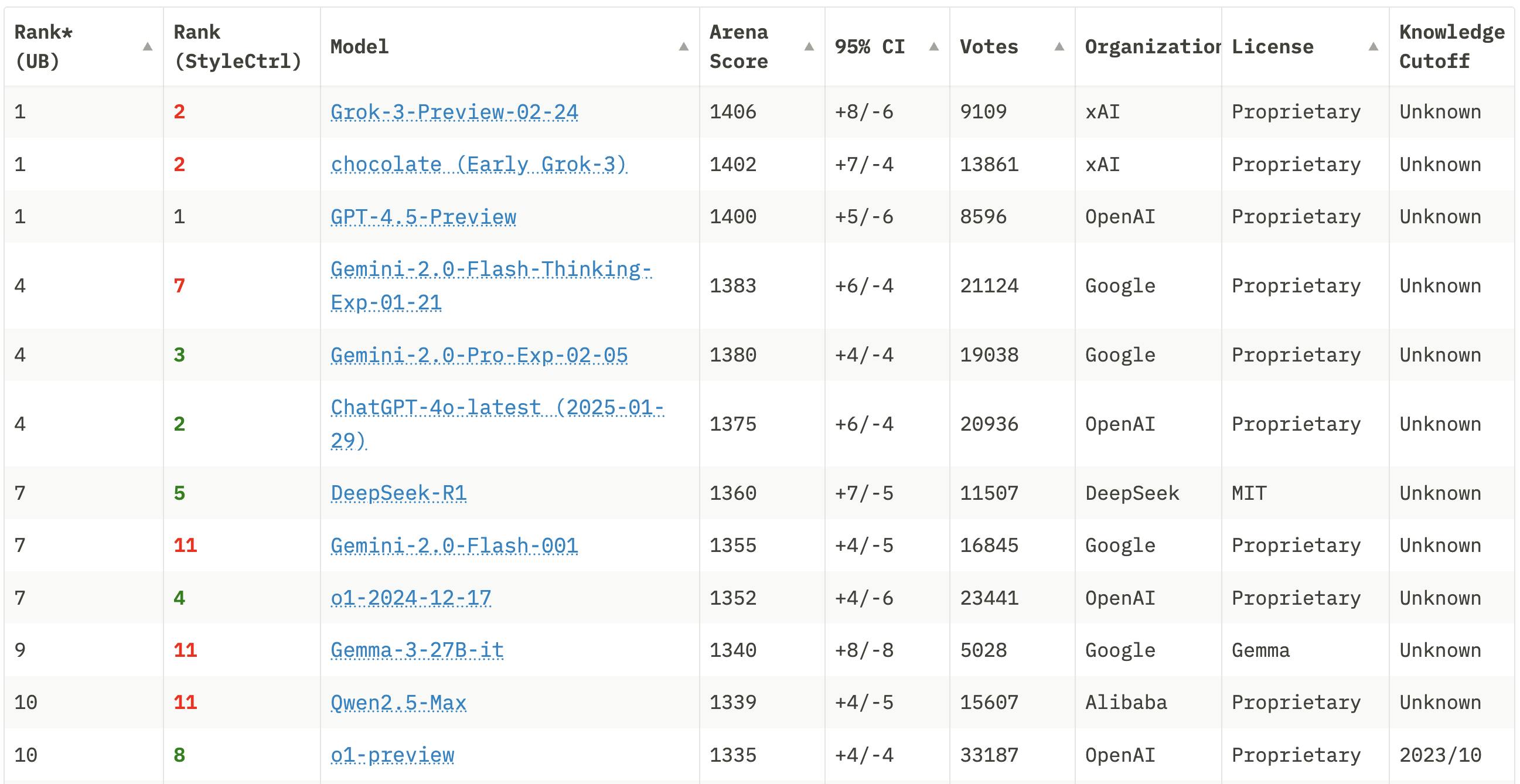Follow the GPT-4.5-Preview link
The width and height of the screenshot is (1520, 784).
(423, 216)
